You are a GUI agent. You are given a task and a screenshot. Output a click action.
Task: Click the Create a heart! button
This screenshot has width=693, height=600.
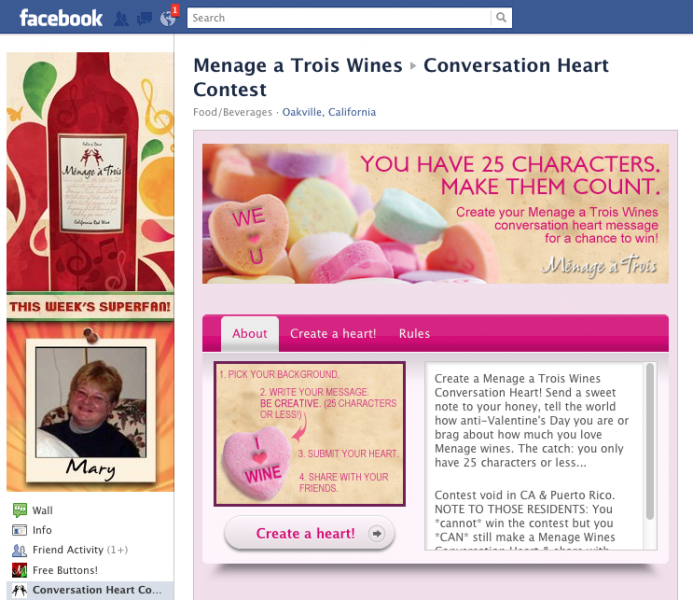(309, 533)
